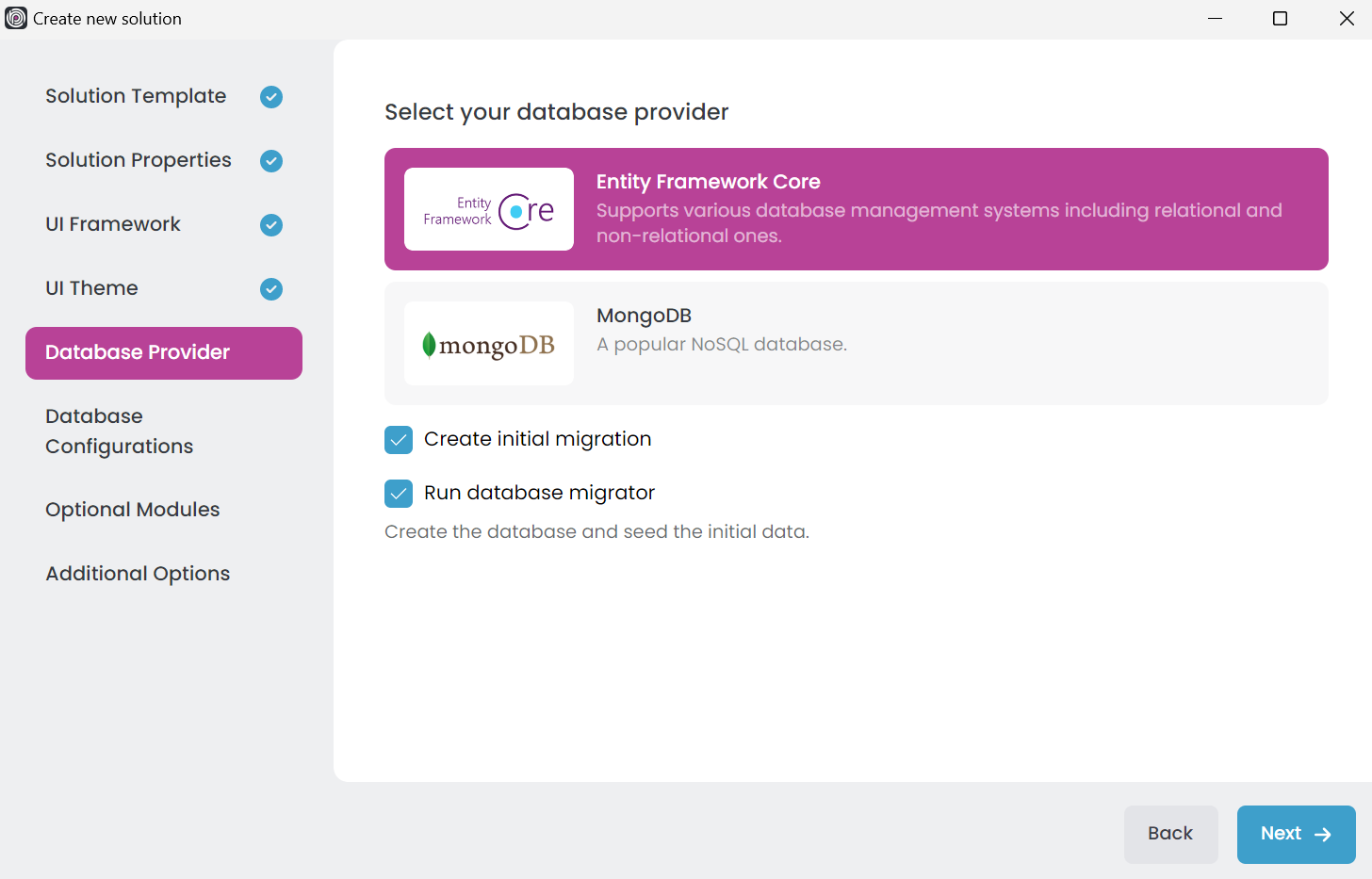Screen dimensions: 1372x879
Task: Click the mongoDB logo image
Action: (x=489, y=343)
